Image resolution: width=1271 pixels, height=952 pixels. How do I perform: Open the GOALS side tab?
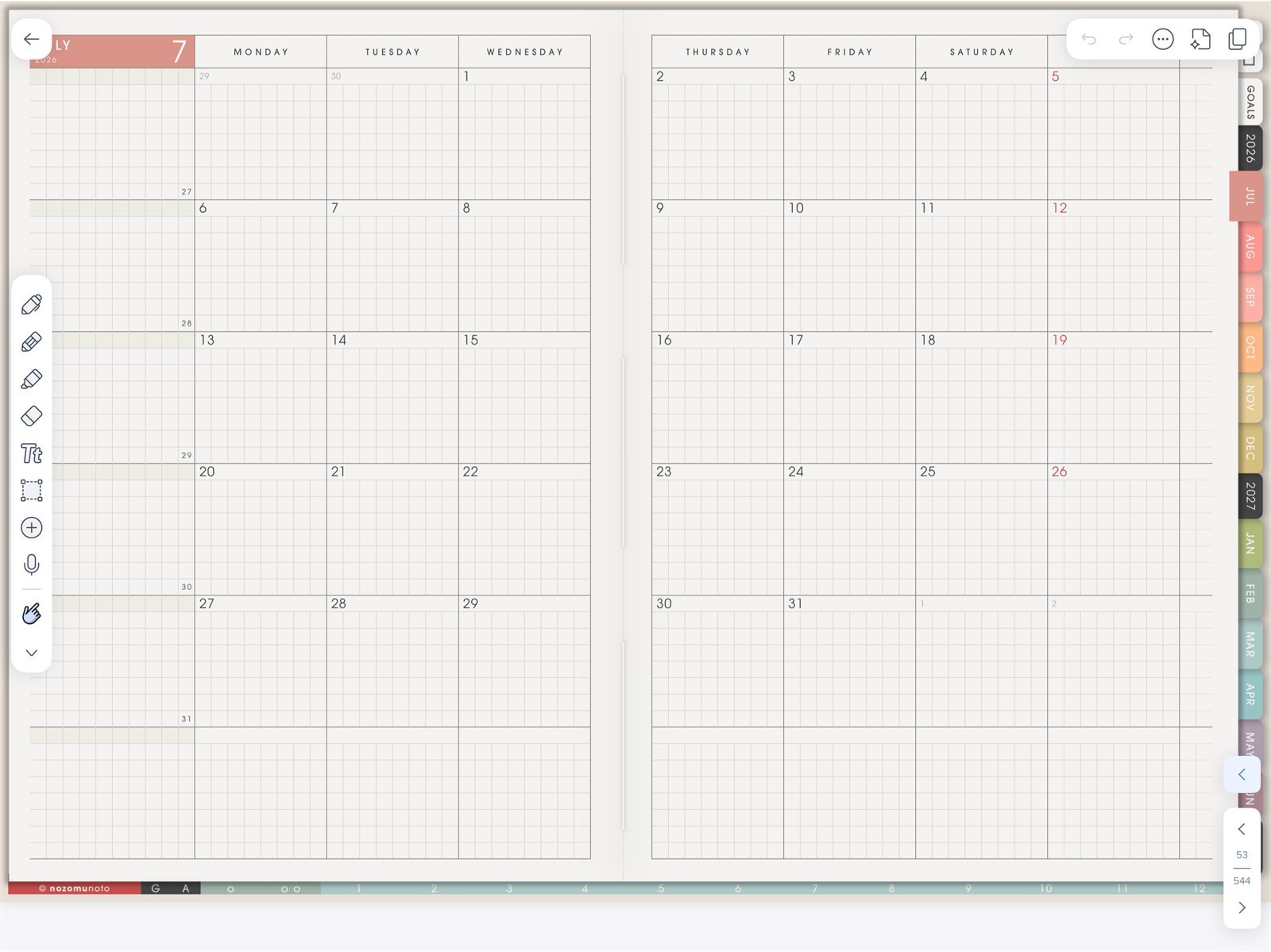pyautogui.click(x=1250, y=102)
